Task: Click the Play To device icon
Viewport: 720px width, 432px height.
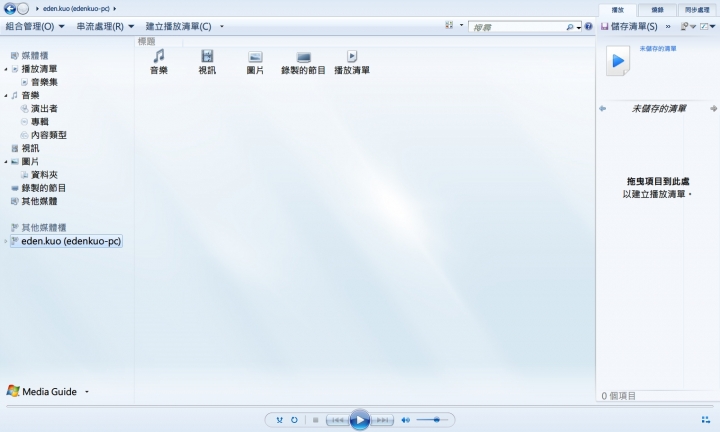Action: tap(685, 27)
